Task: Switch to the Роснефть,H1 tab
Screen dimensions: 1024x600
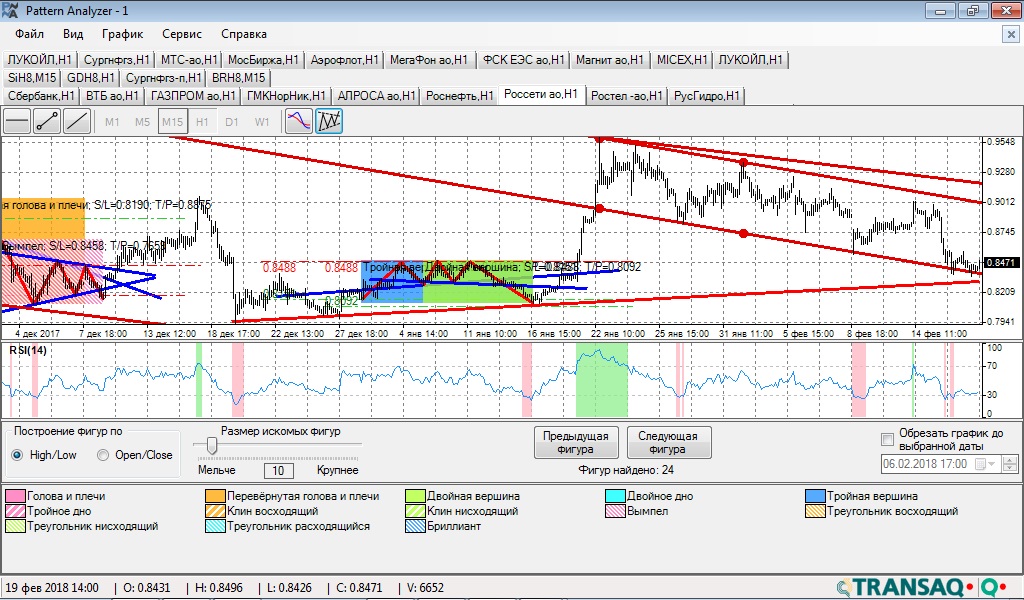Action: (x=460, y=96)
